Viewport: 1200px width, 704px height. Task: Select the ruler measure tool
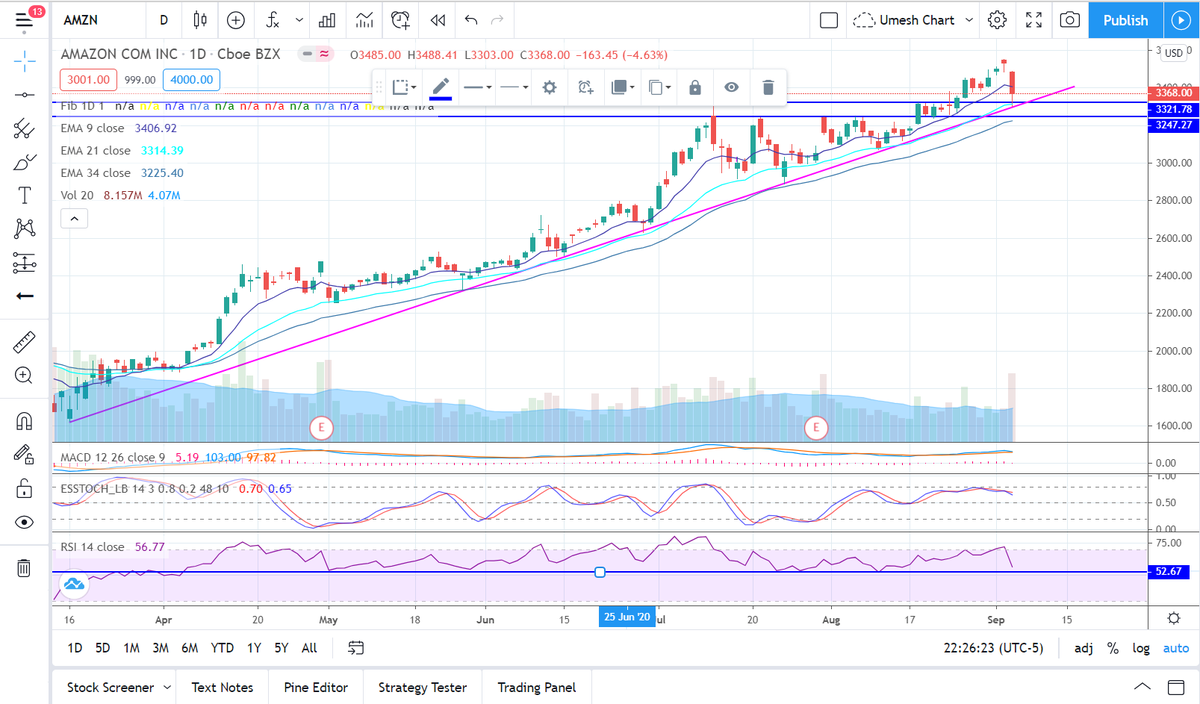pyautogui.click(x=25, y=342)
